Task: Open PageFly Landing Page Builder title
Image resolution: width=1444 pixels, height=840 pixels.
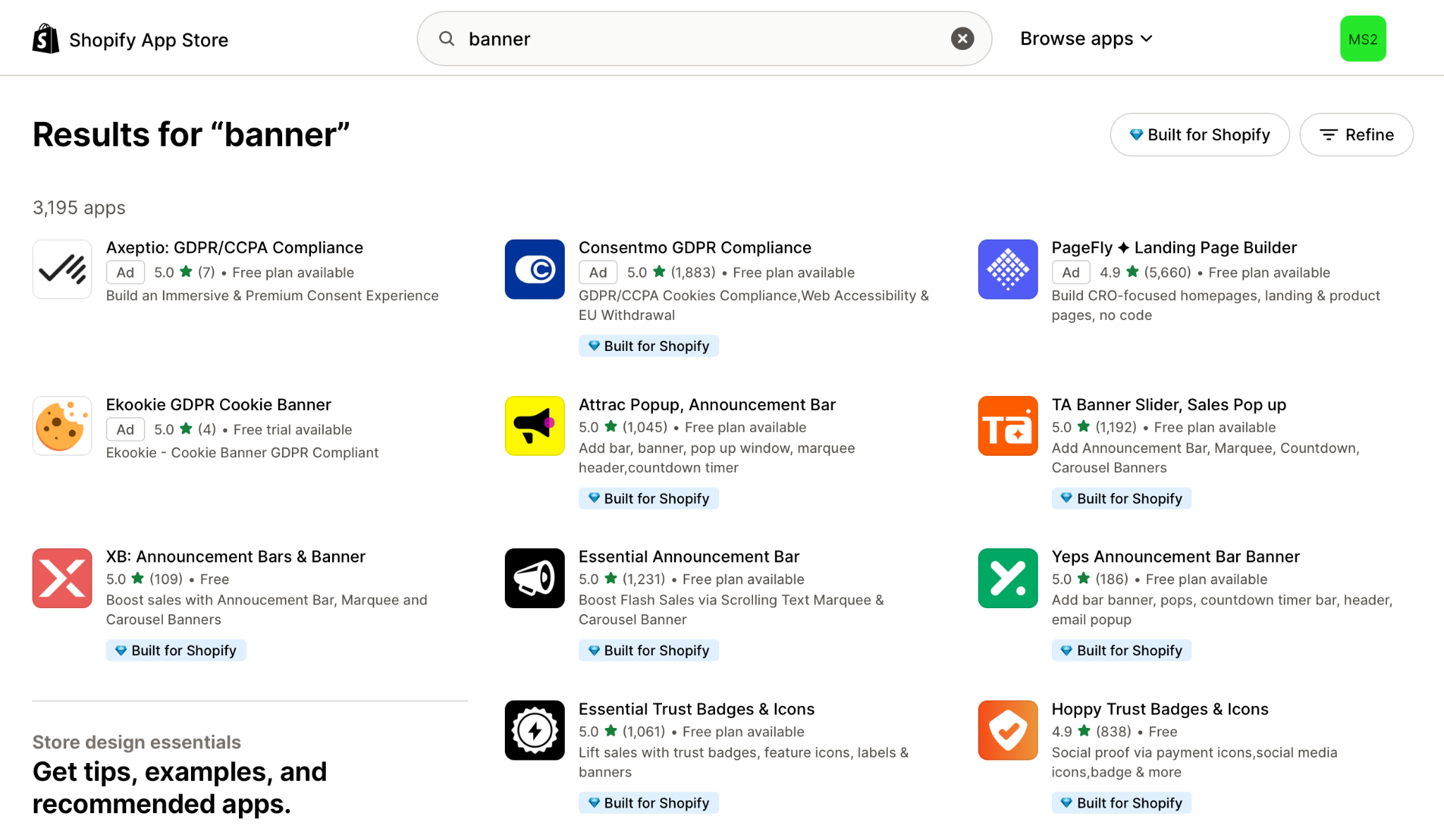Action: [1174, 247]
